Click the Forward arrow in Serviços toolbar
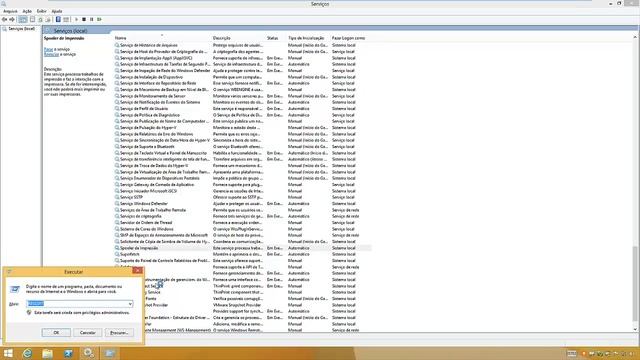 pos(12,19)
